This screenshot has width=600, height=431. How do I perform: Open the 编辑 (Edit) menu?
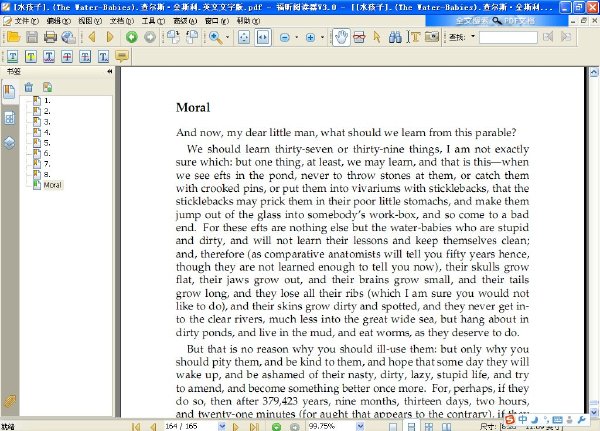coord(58,21)
